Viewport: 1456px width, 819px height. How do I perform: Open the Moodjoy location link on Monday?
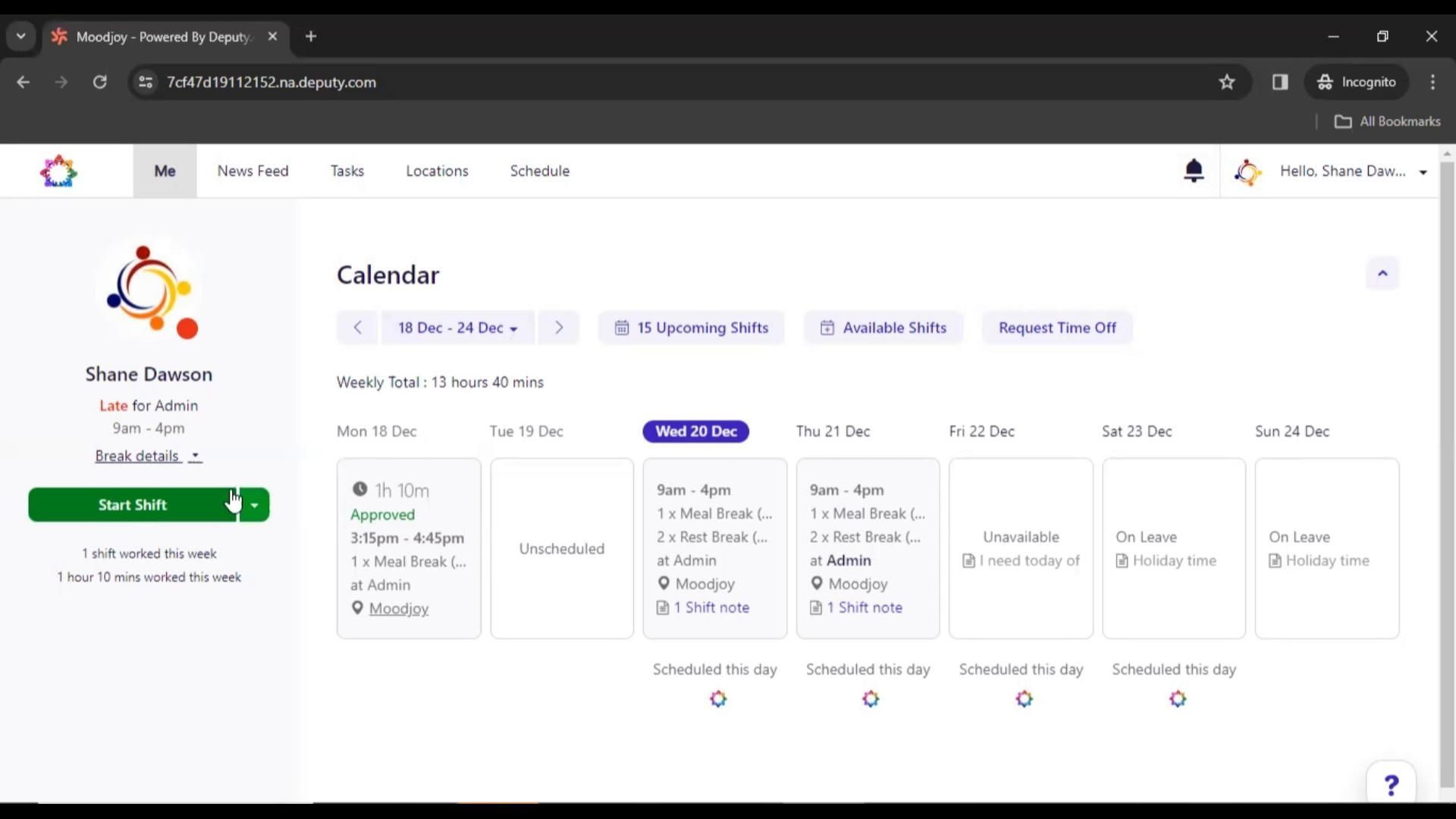click(398, 608)
